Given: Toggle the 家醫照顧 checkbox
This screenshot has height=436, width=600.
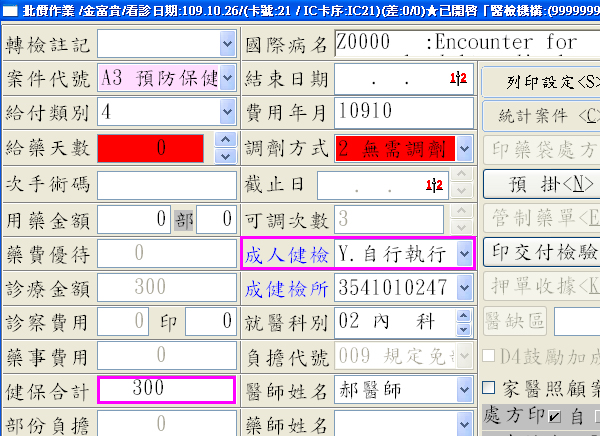Looking at the screenshot, I should 489,388.
